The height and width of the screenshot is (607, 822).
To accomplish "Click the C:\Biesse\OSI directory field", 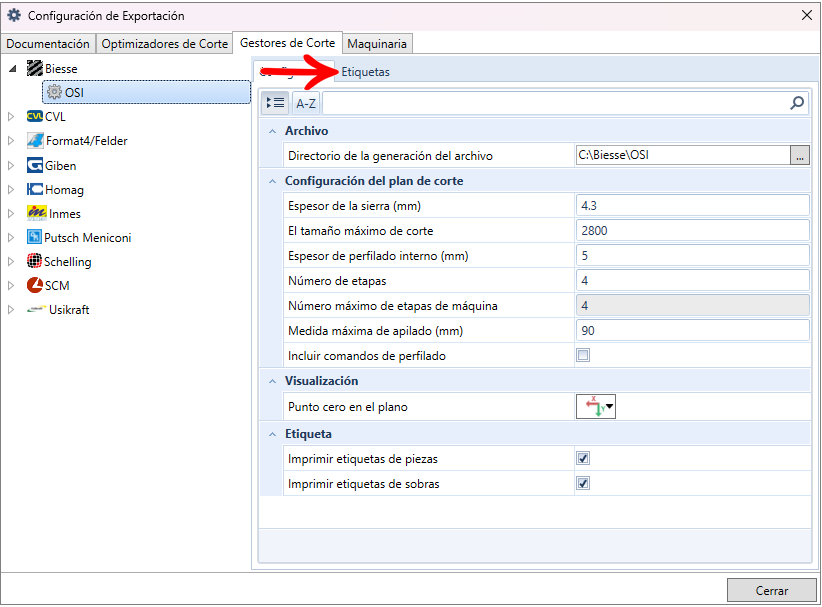I will pos(683,155).
